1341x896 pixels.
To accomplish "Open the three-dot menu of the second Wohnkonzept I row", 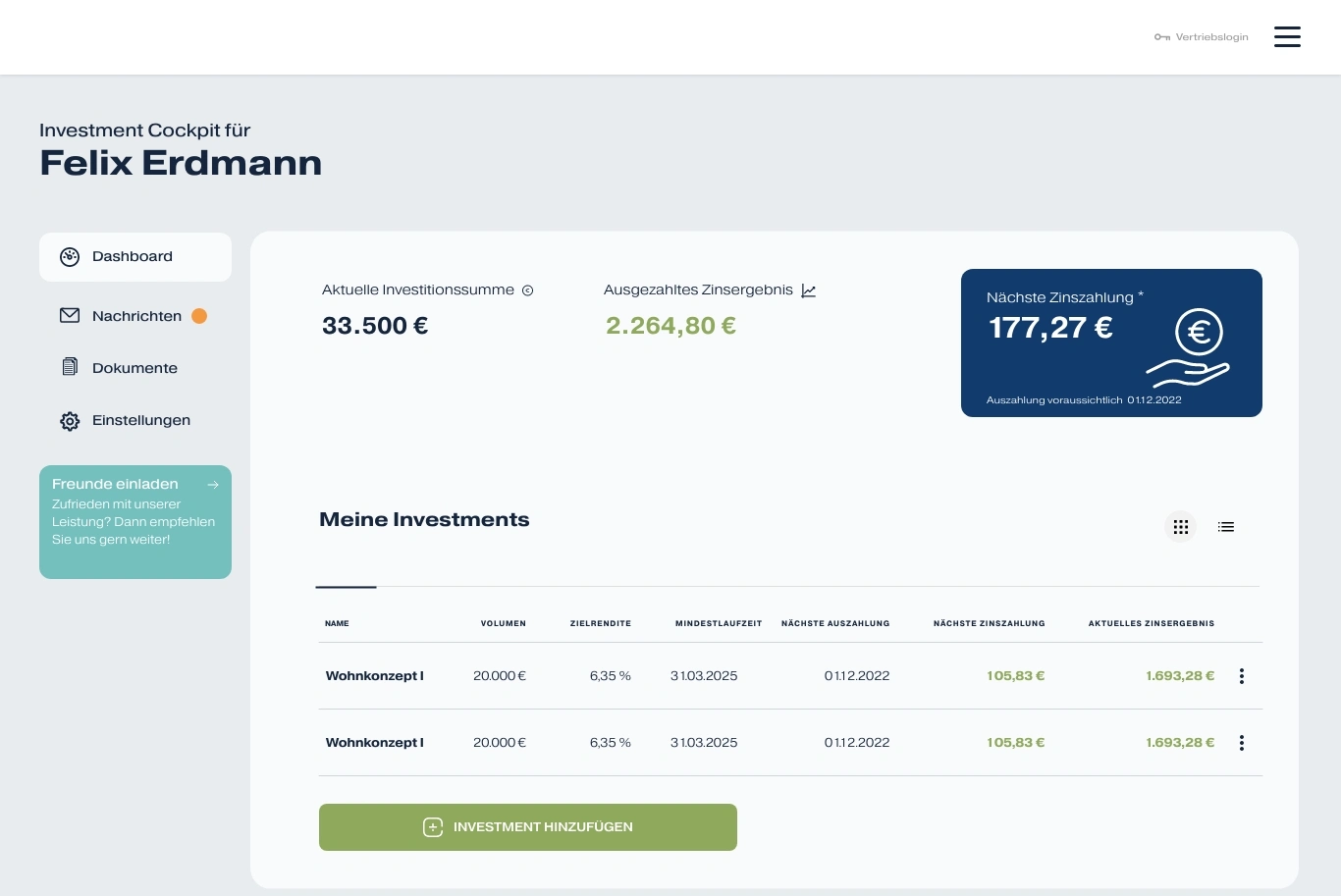I will coord(1242,743).
